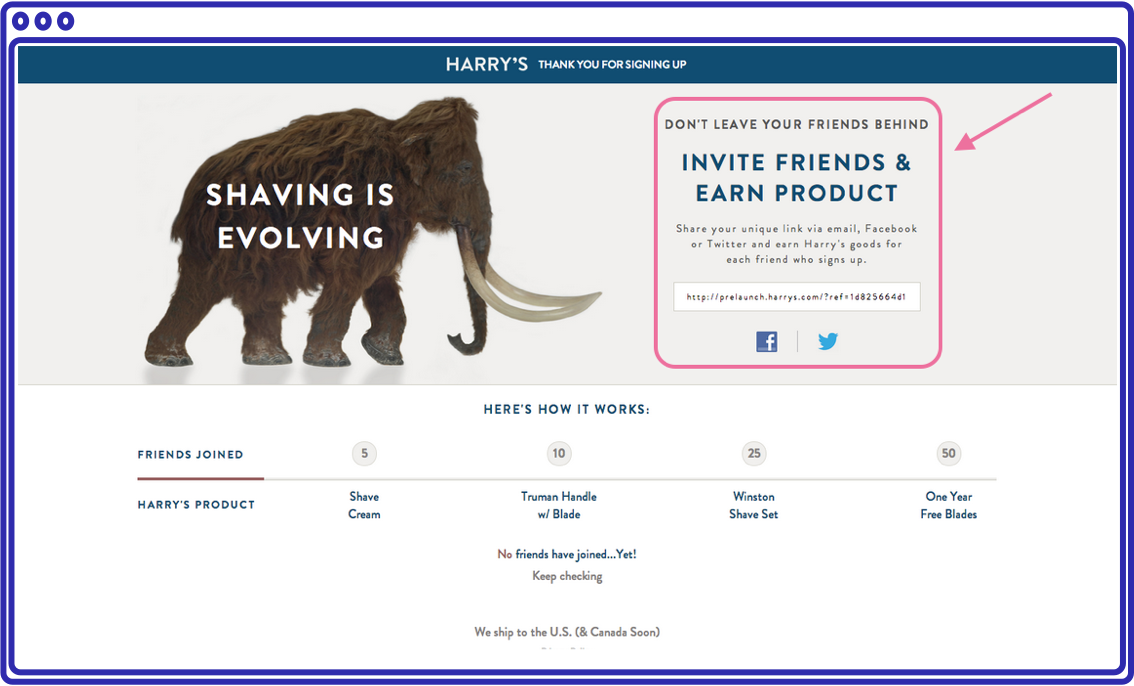Click the "INVITE FRIENDS & EARN PRODUCT" heading

coord(796,178)
